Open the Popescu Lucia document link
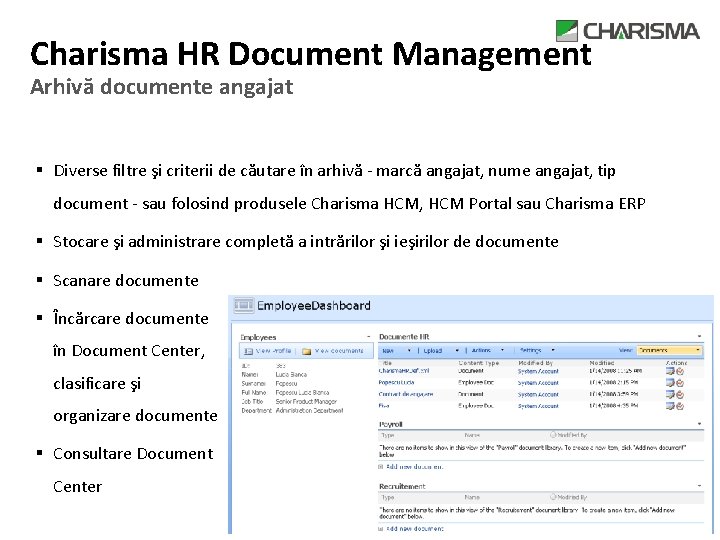This screenshot has width=720, height=540. (397, 382)
